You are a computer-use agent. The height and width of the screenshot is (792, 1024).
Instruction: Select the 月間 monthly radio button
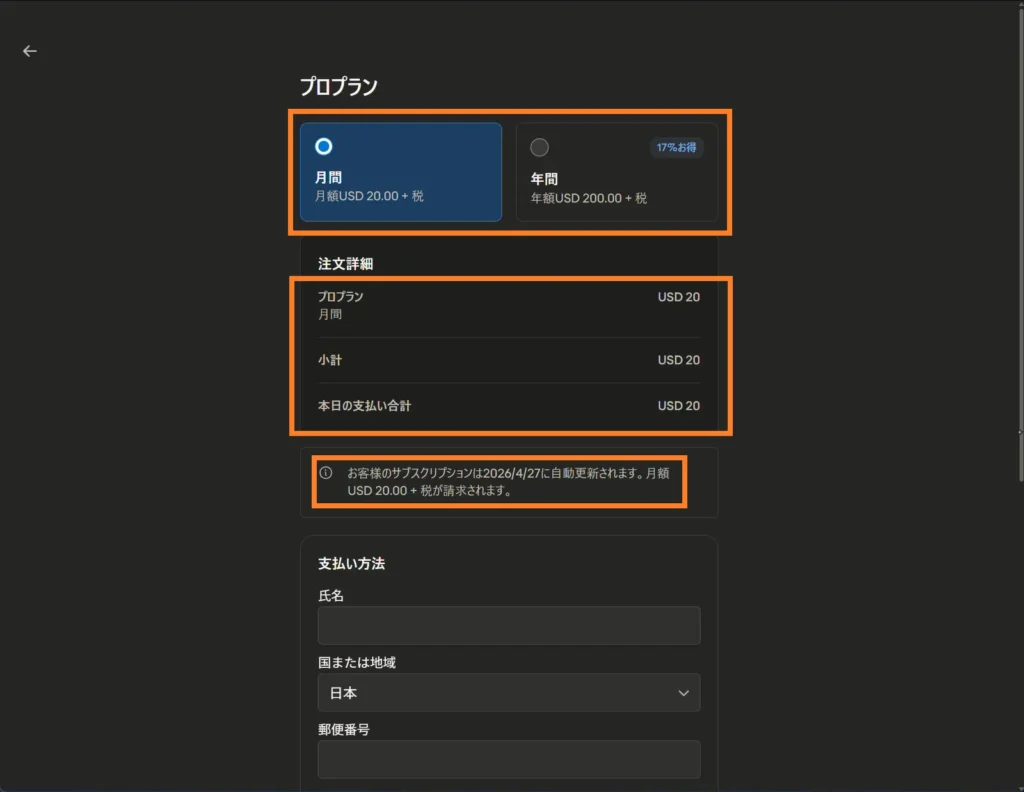click(323, 146)
